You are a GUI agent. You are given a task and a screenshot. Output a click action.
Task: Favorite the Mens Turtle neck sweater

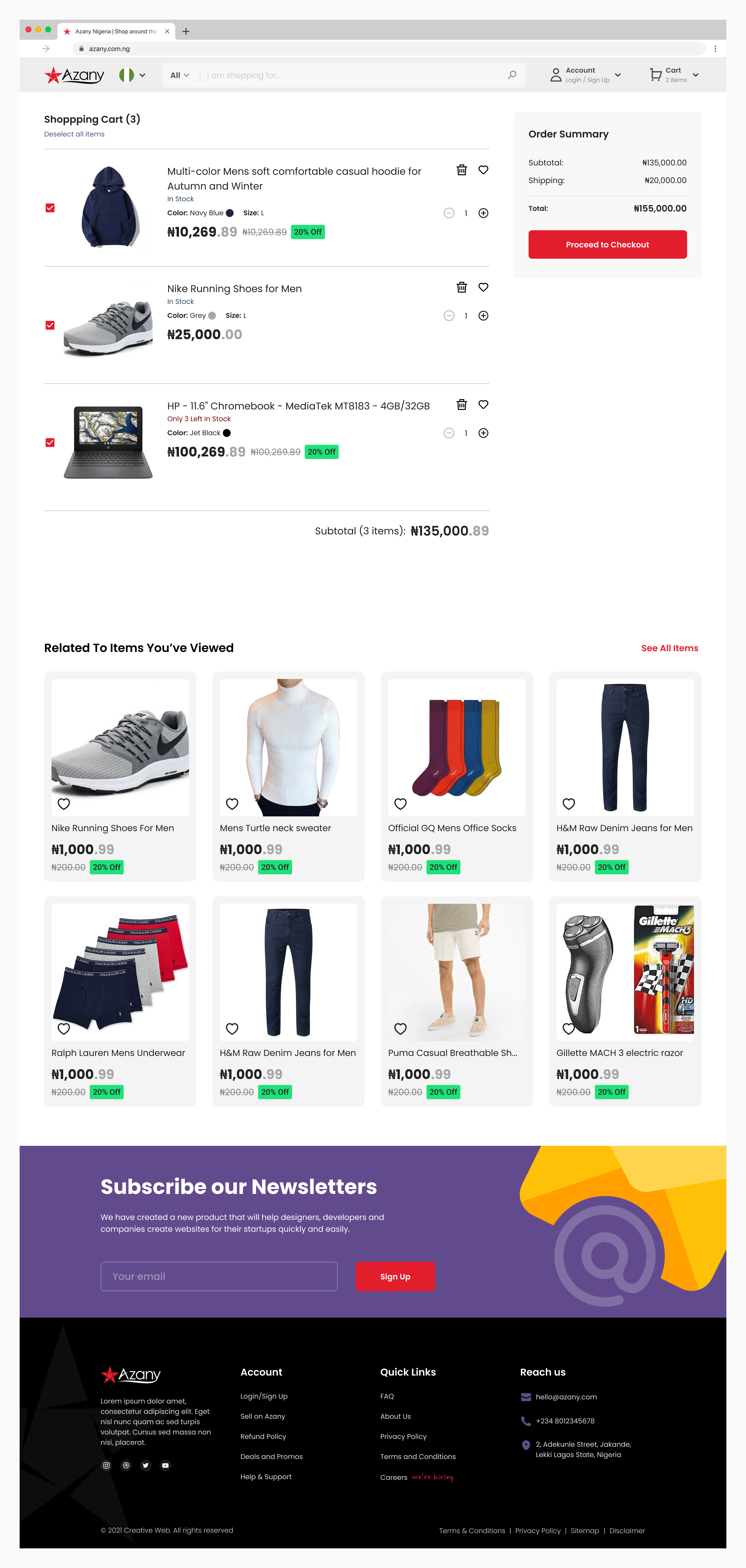pos(232,803)
